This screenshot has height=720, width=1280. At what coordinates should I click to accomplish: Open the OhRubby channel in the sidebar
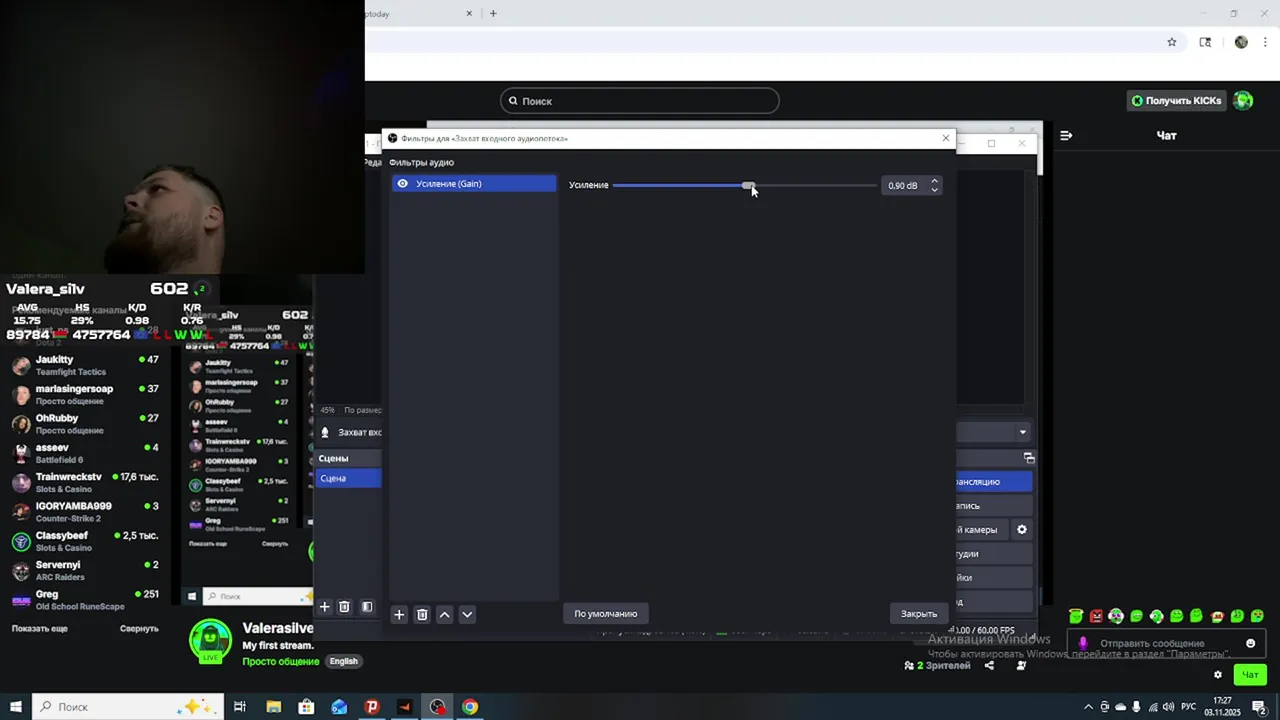(x=86, y=424)
